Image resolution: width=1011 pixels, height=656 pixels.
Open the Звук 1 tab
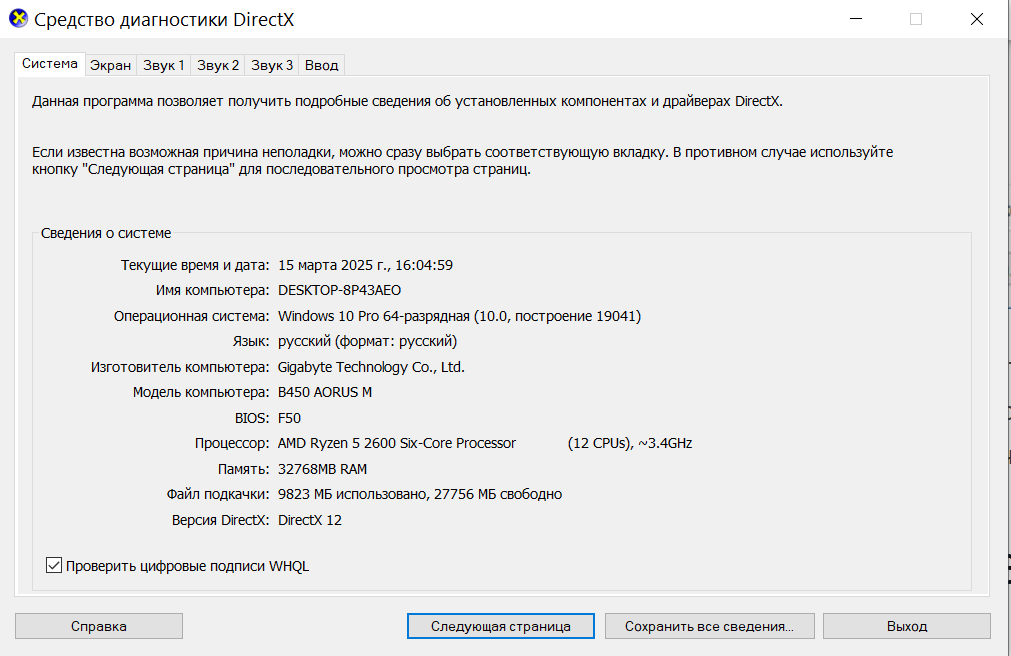[x=164, y=65]
